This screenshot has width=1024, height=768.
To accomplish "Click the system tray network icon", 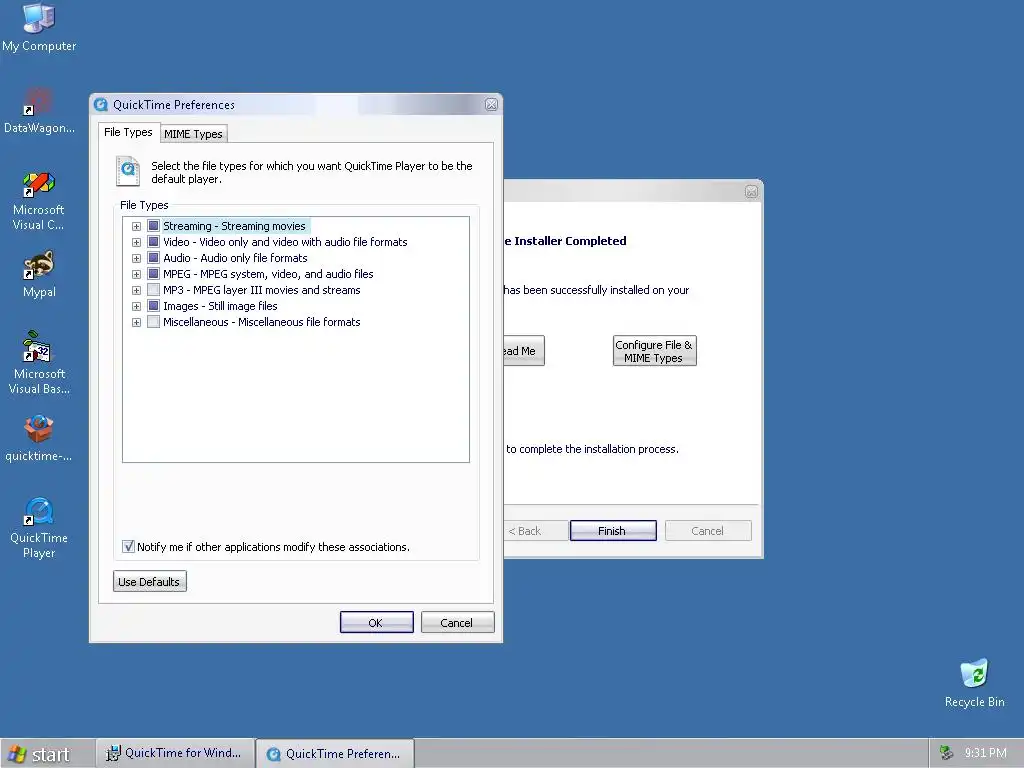I will [946, 753].
